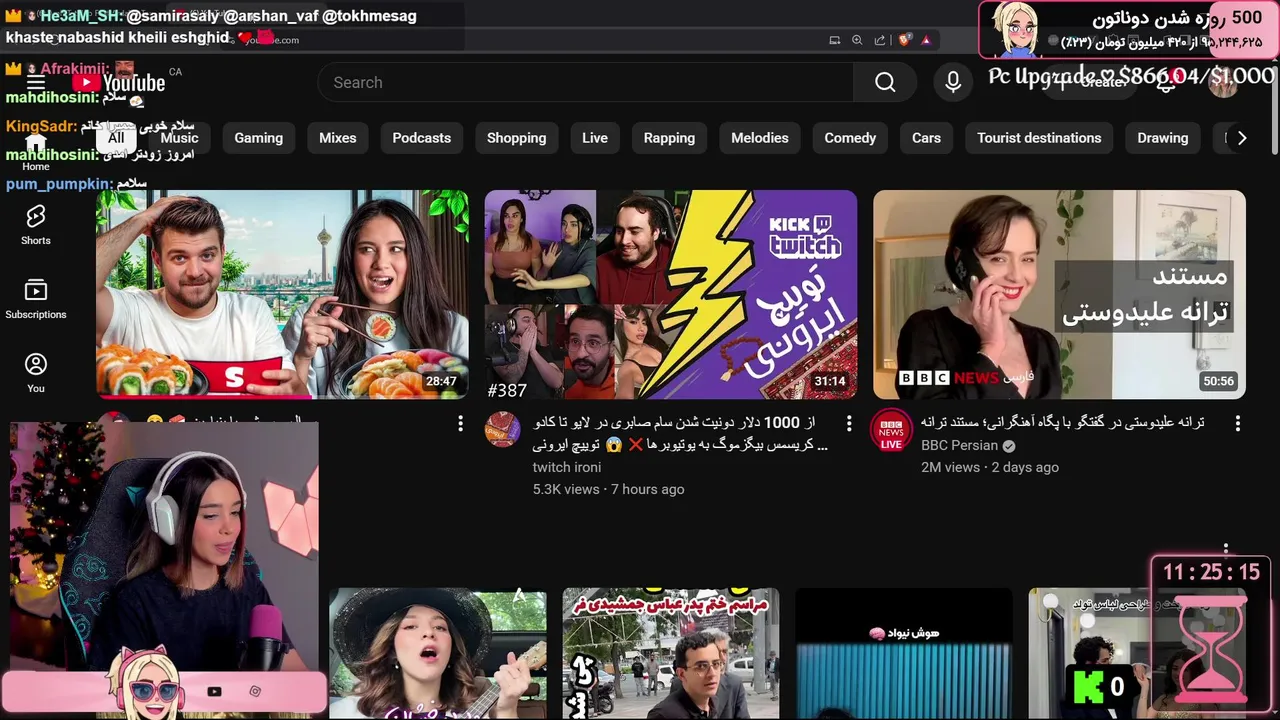Click the 50:56 duration badge

(1218, 381)
